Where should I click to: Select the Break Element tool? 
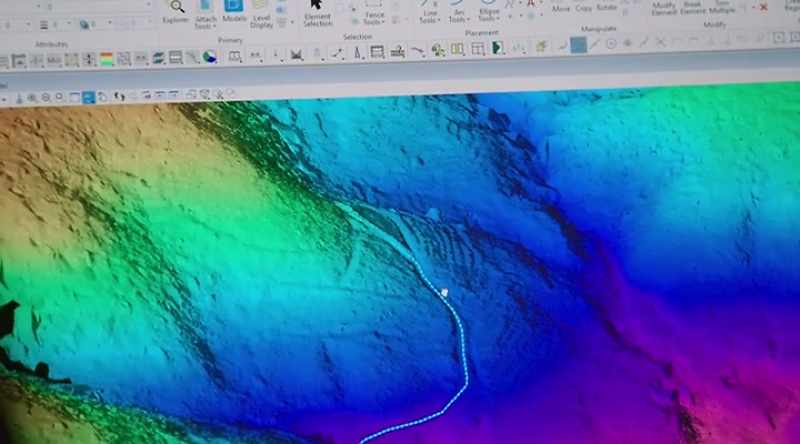tap(692, 7)
